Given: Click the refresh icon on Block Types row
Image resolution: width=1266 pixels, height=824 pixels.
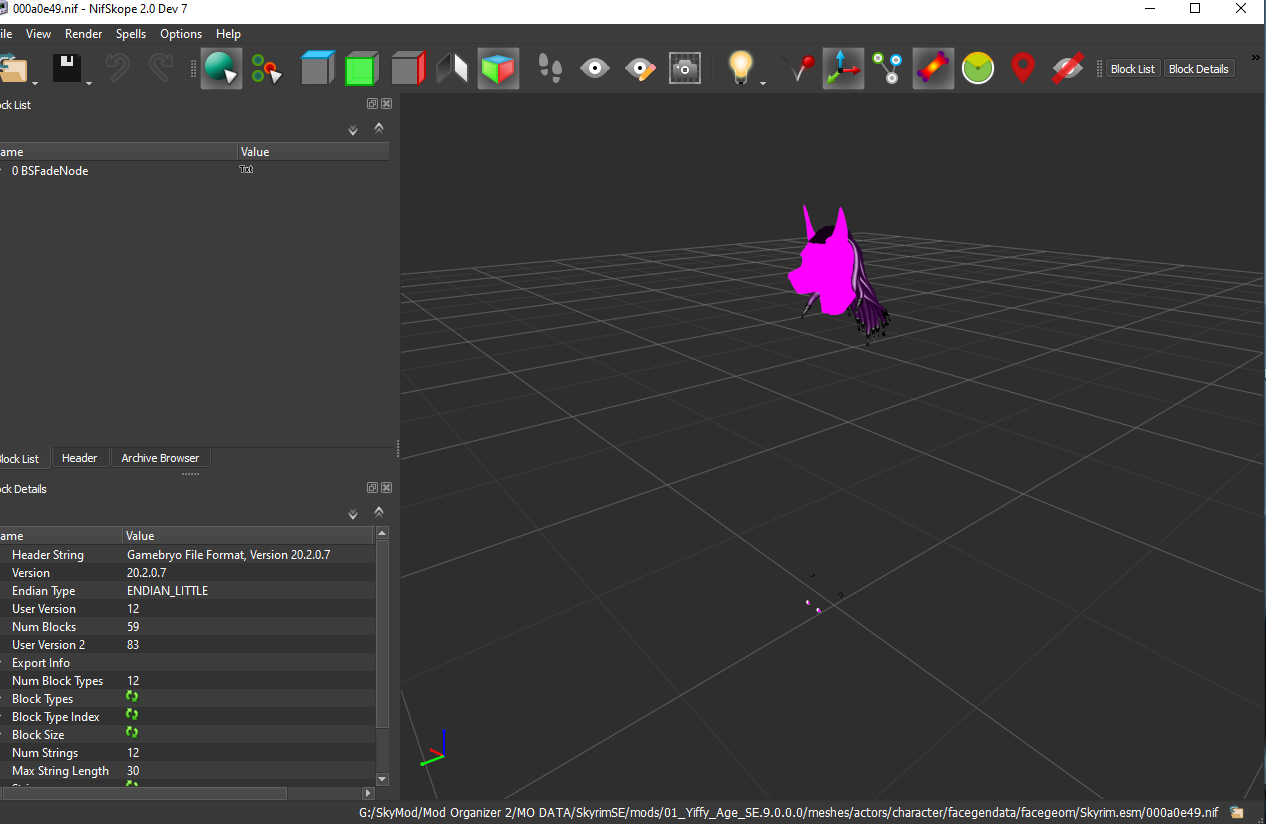Looking at the screenshot, I should click(x=132, y=697).
